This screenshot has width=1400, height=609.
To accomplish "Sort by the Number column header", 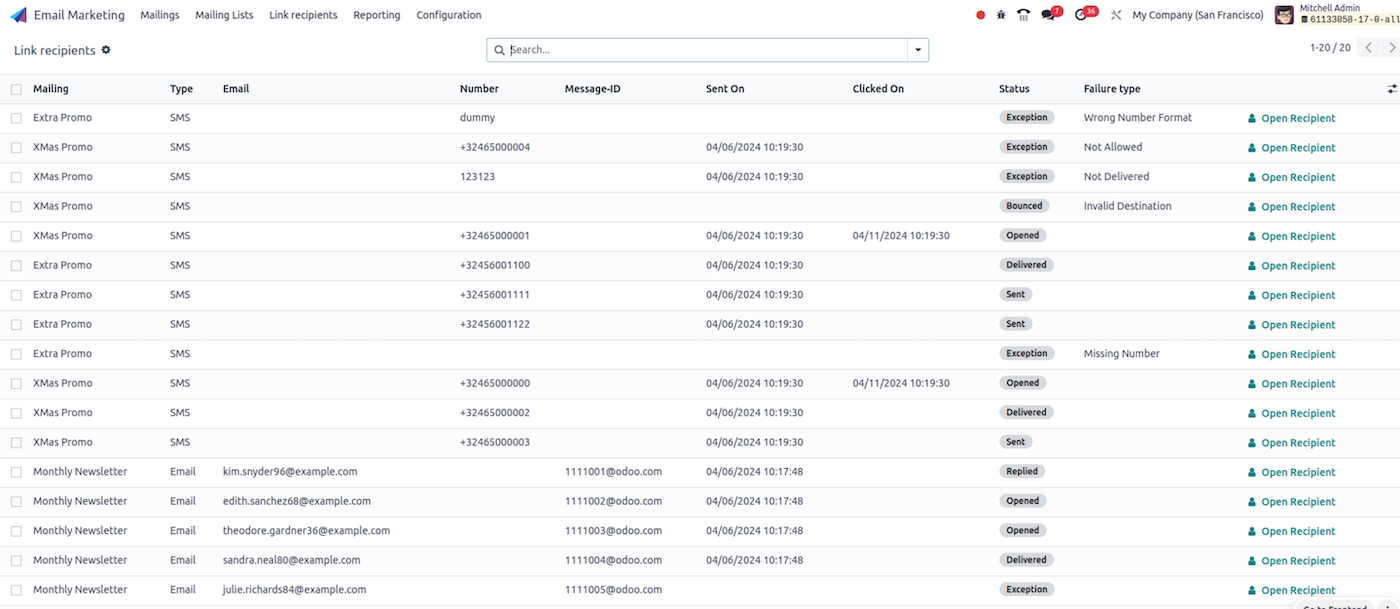I will coord(479,89).
